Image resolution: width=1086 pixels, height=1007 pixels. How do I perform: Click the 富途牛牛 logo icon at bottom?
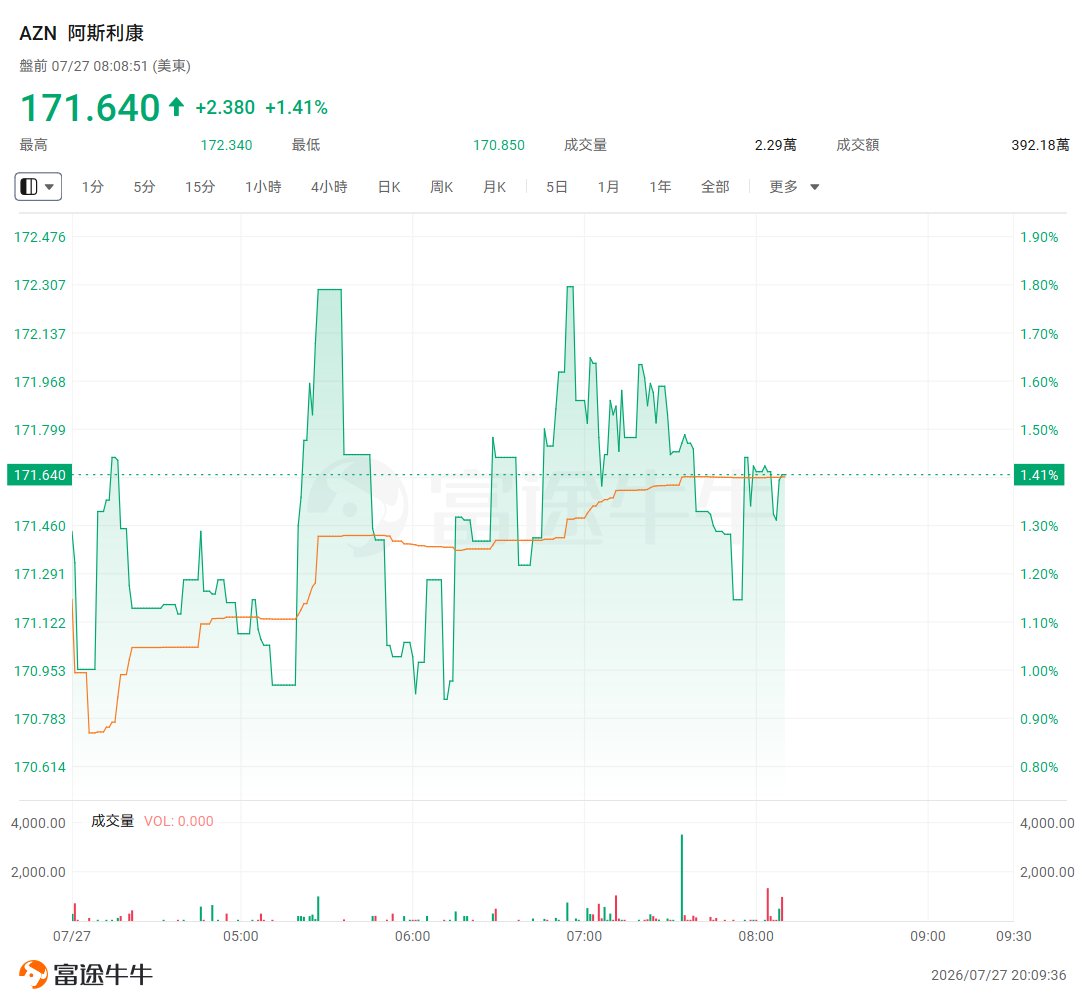coord(33,974)
